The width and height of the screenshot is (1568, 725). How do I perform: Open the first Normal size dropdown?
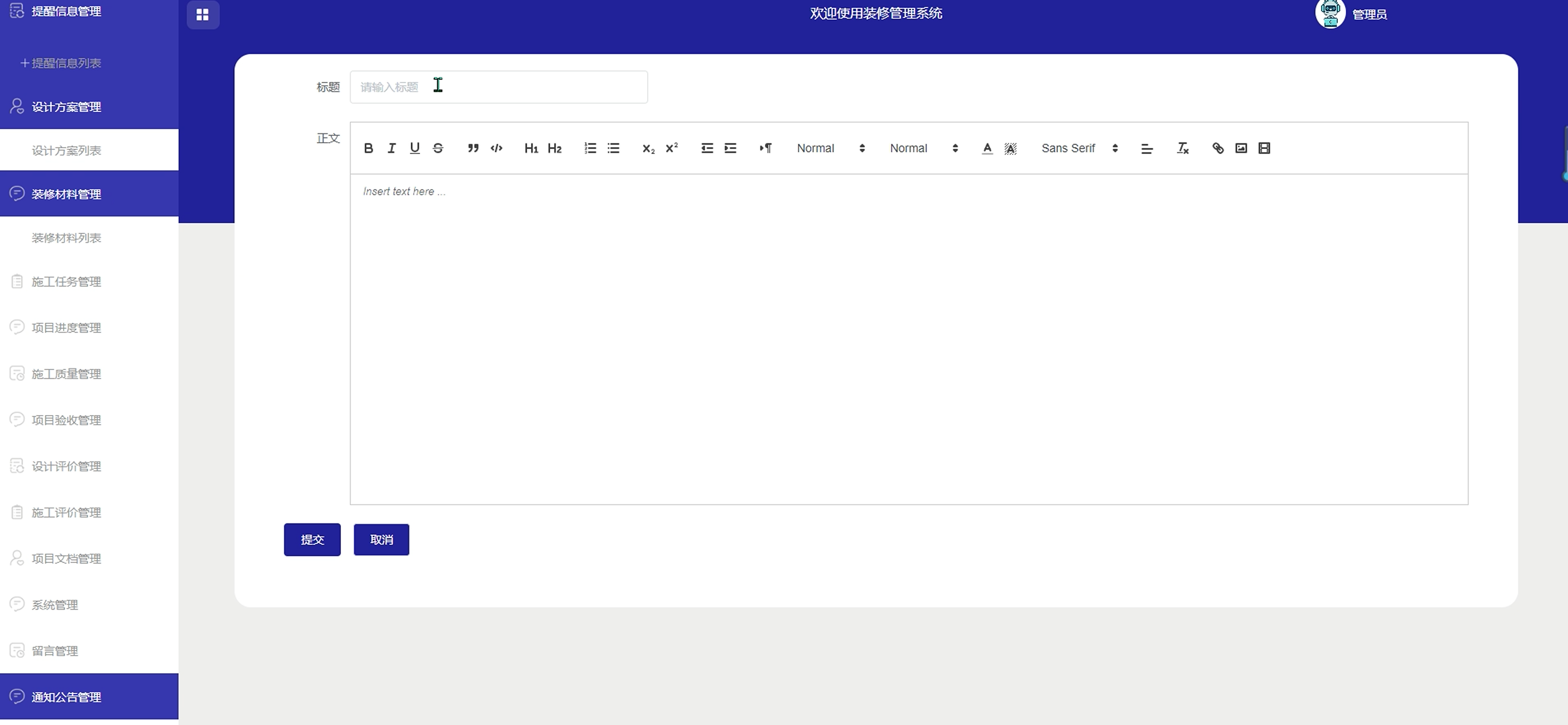[830, 148]
